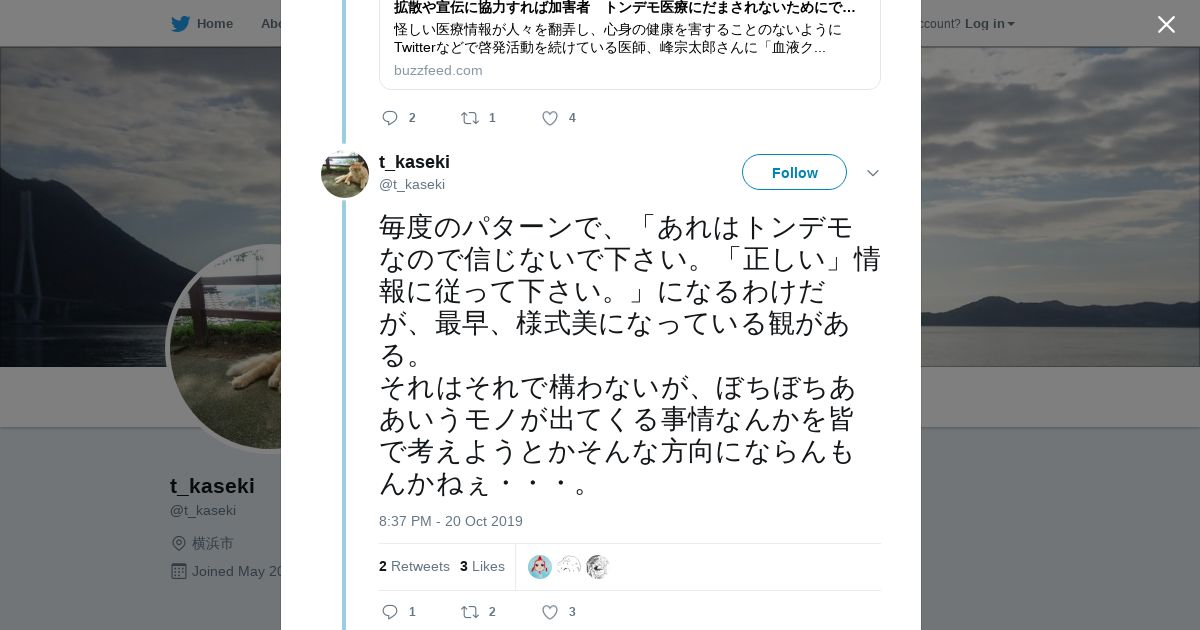Select the Home menu item
Image resolution: width=1200 pixels, height=630 pixels.
click(x=214, y=24)
